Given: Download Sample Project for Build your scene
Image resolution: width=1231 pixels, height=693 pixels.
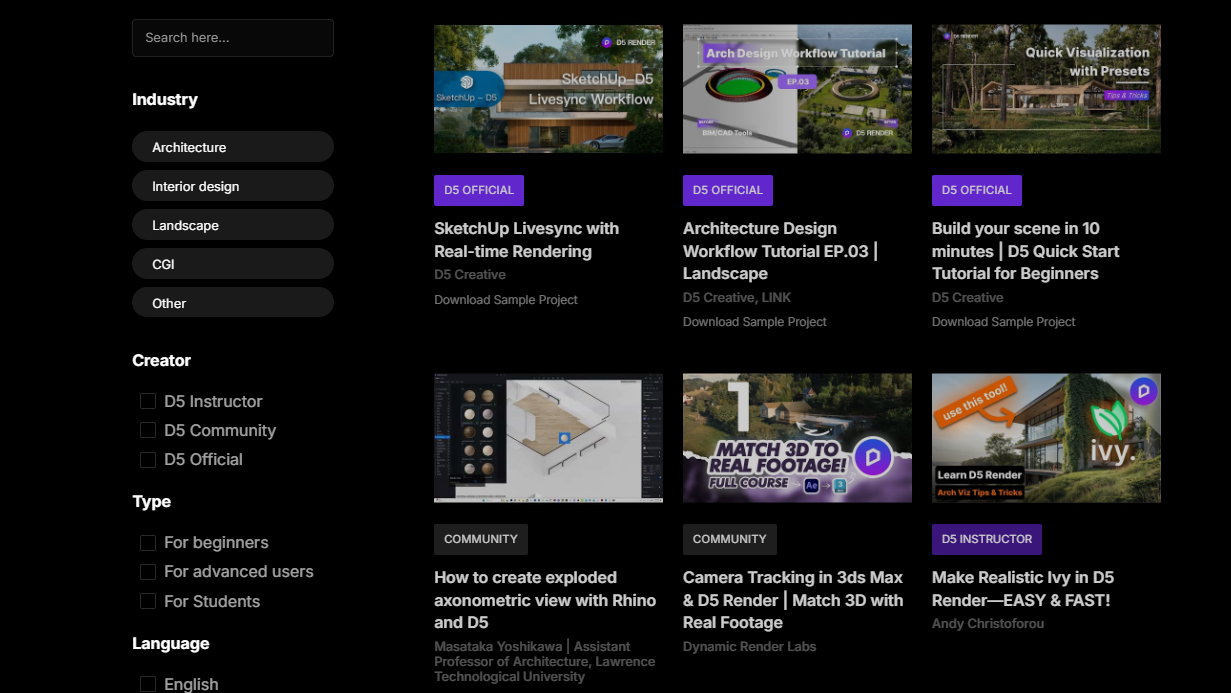Looking at the screenshot, I should click(x=1004, y=322).
